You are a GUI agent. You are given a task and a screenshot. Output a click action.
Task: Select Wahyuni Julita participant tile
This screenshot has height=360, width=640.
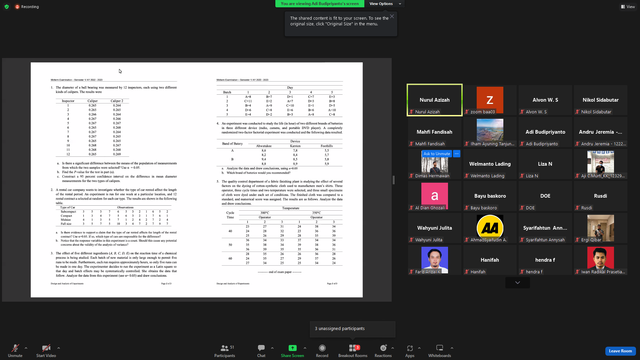[435, 228]
